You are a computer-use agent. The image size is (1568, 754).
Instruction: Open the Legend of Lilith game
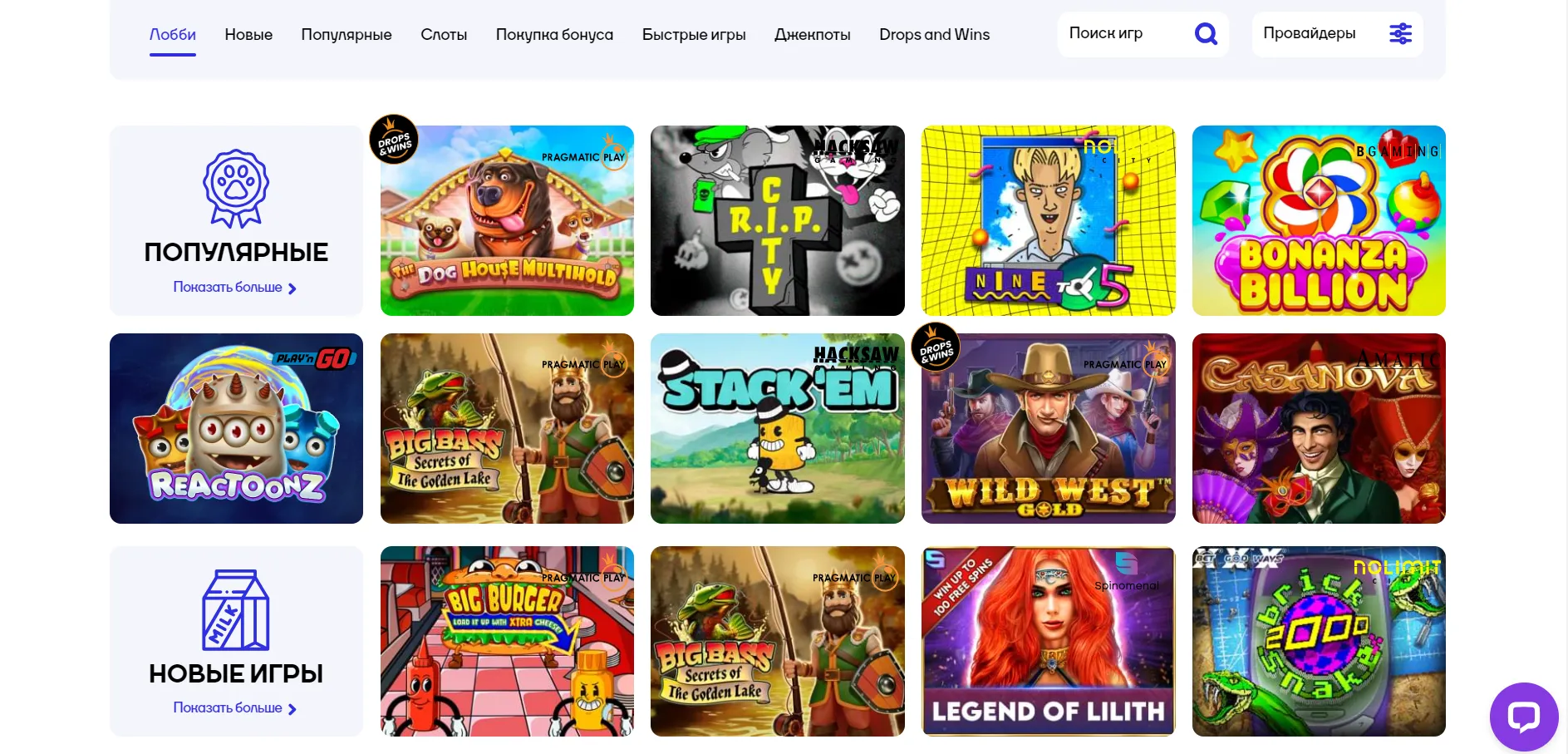pyautogui.click(x=1048, y=641)
